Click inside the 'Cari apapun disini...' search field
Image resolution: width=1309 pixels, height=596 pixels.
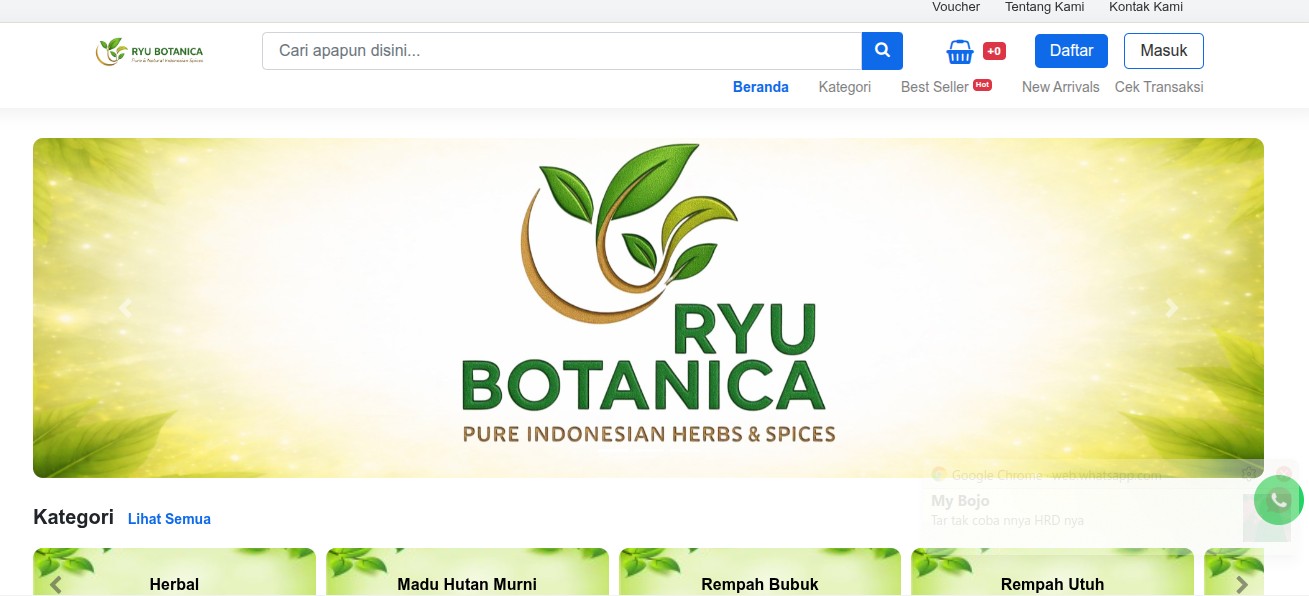point(562,51)
